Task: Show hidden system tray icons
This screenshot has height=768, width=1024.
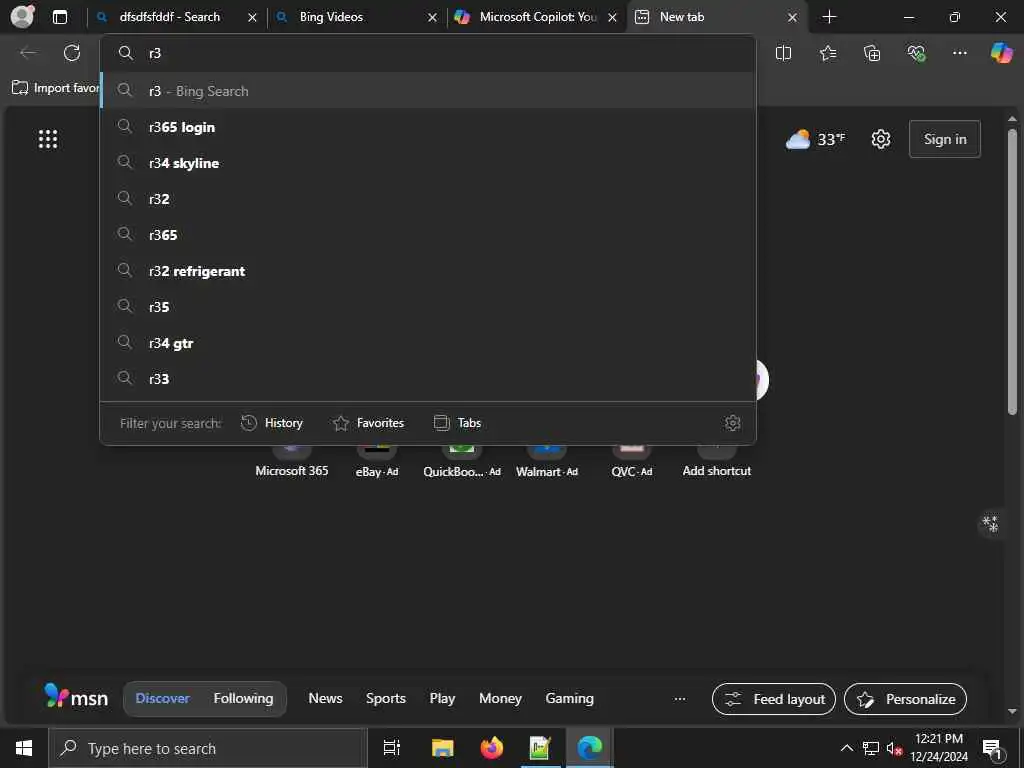Action: click(846, 748)
